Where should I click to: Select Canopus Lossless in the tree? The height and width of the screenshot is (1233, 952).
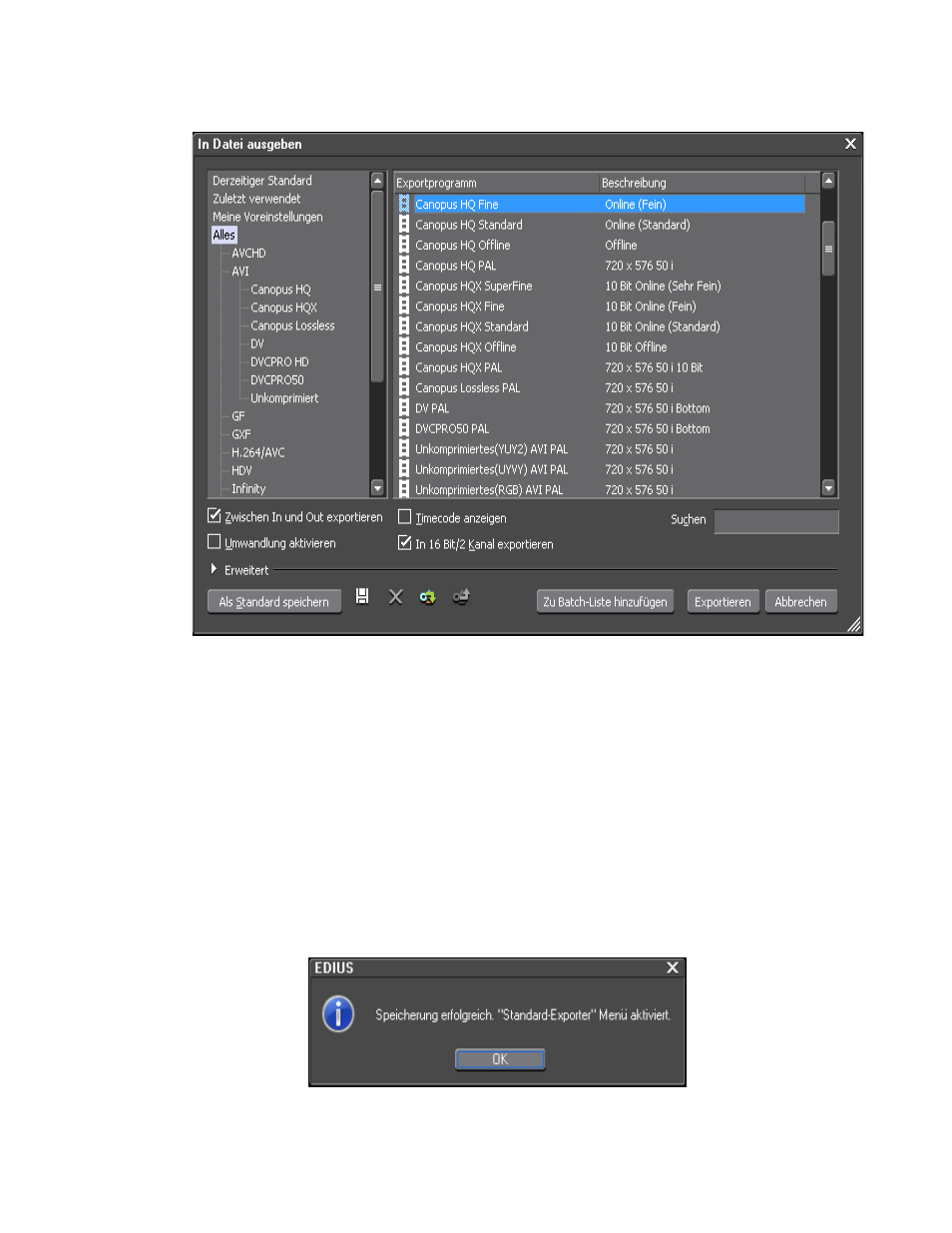[292, 325]
